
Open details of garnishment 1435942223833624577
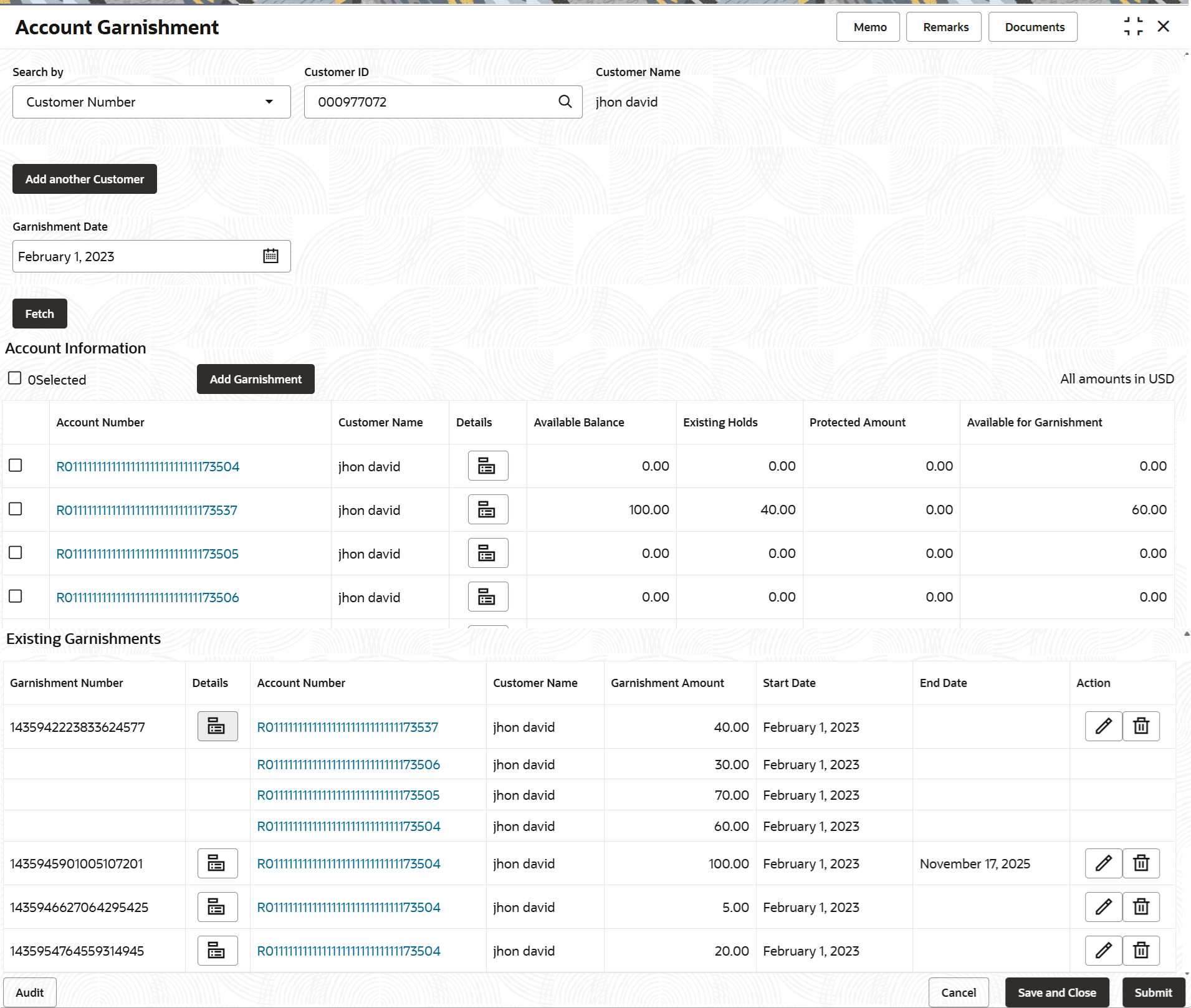(x=218, y=726)
